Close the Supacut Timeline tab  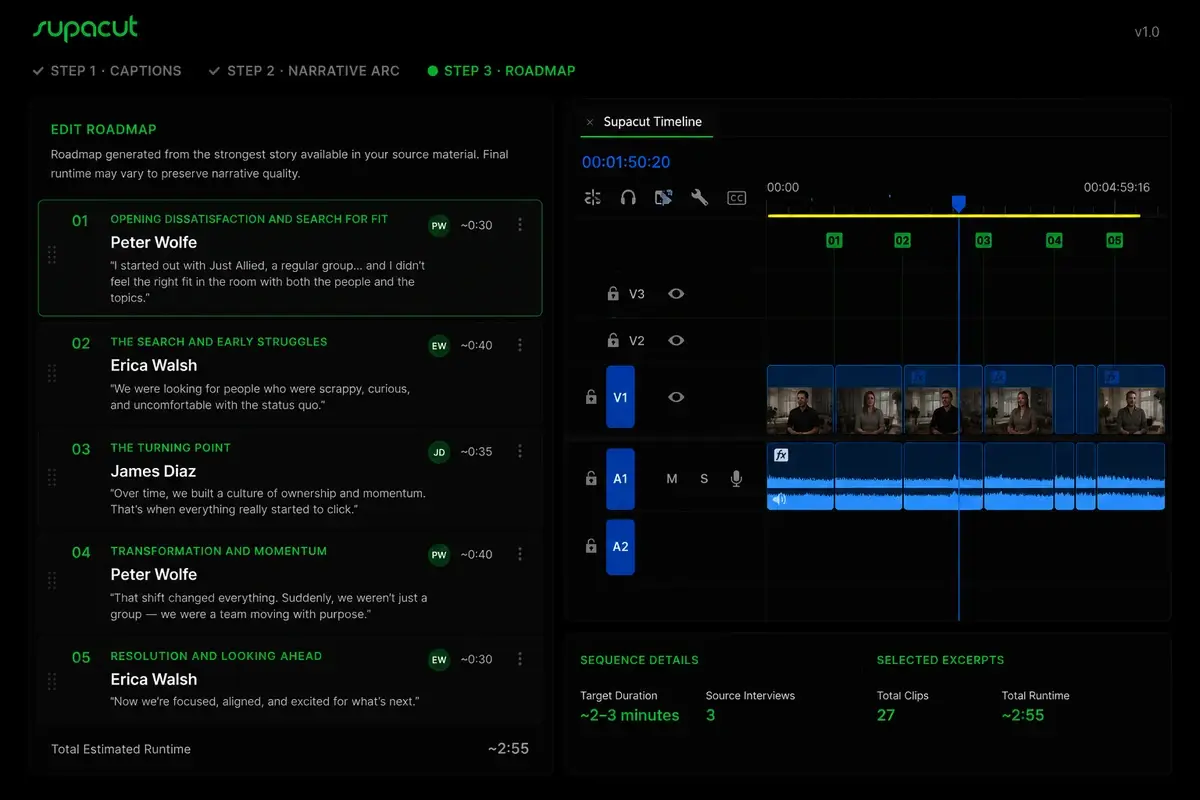tap(590, 122)
